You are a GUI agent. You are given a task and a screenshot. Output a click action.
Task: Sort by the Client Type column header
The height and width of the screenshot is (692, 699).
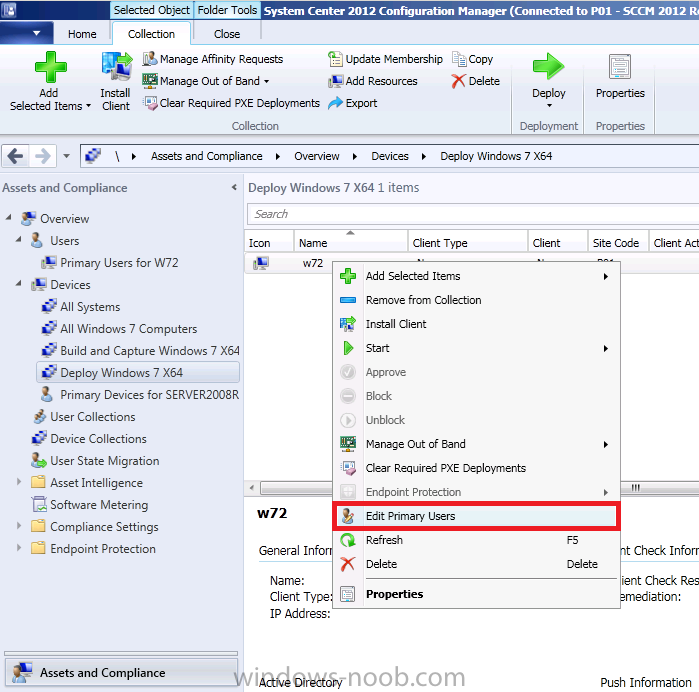point(467,243)
